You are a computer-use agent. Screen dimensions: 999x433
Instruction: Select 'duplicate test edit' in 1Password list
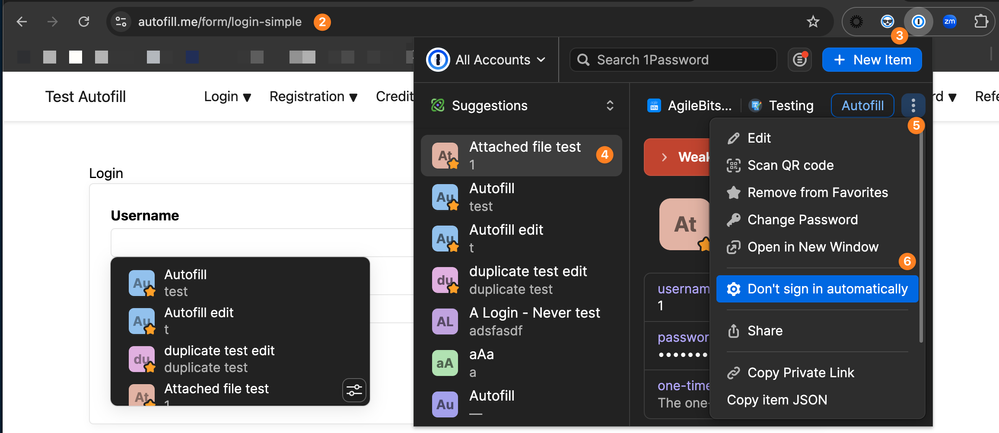tap(521, 280)
